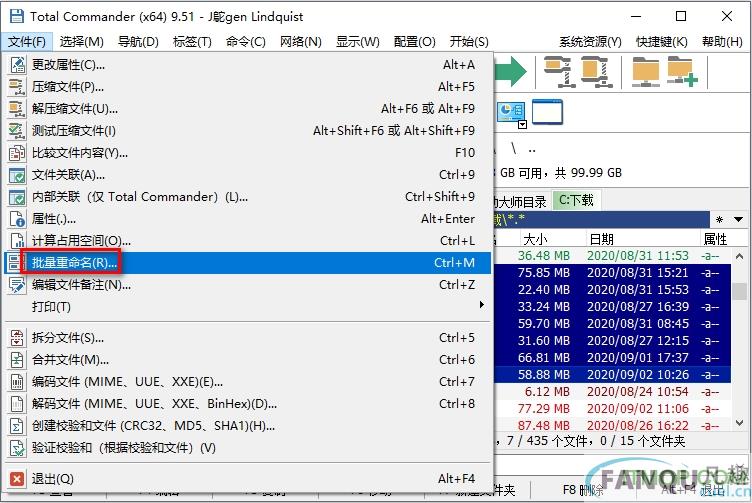Screen dimensions: 752x503
Task: Click the first pack-files toolbar icon
Action: 558,72
